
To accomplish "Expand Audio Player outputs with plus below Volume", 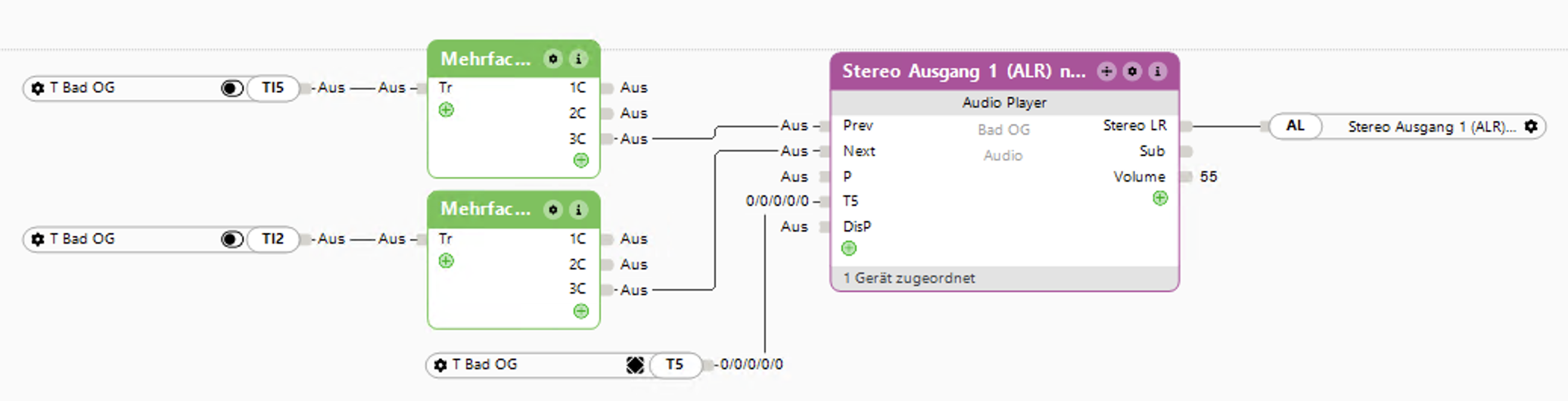I will pos(1160,198).
